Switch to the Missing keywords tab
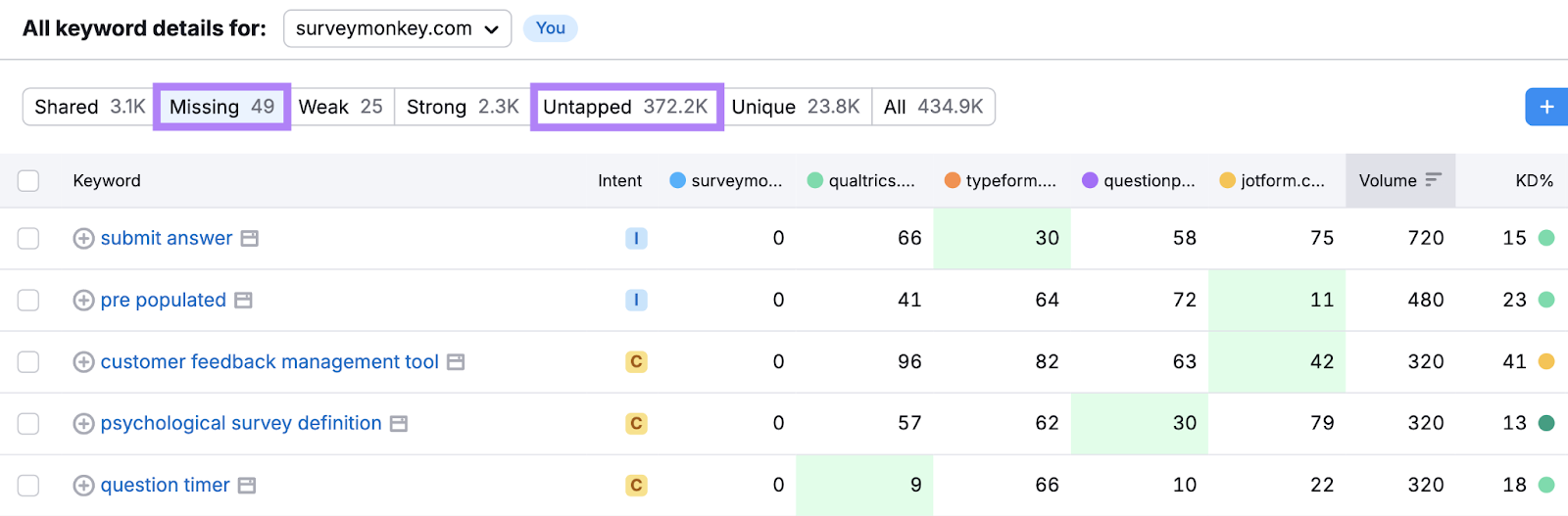 [221, 107]
